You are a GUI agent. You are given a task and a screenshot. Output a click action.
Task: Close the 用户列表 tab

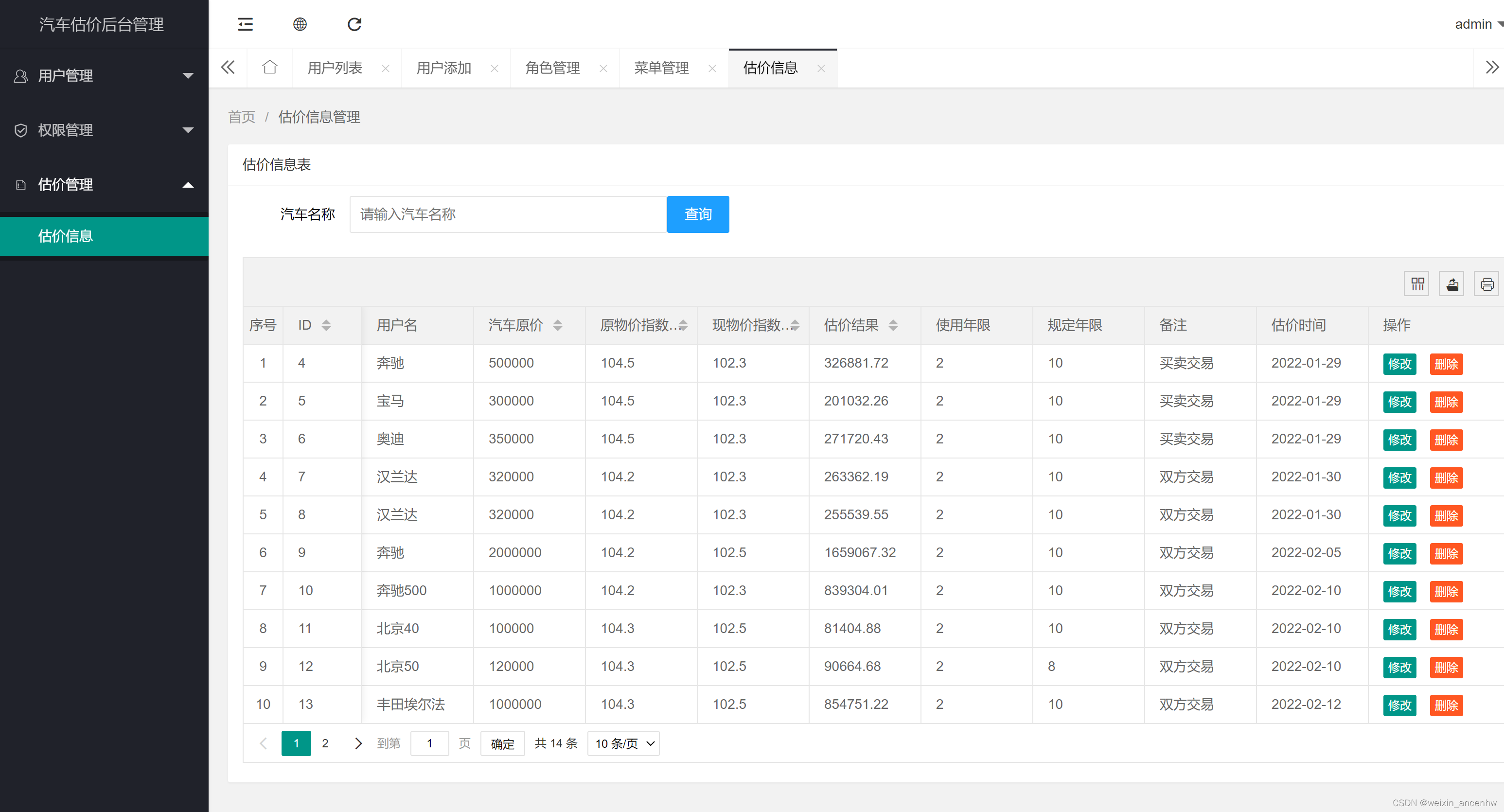pos(385,68)
